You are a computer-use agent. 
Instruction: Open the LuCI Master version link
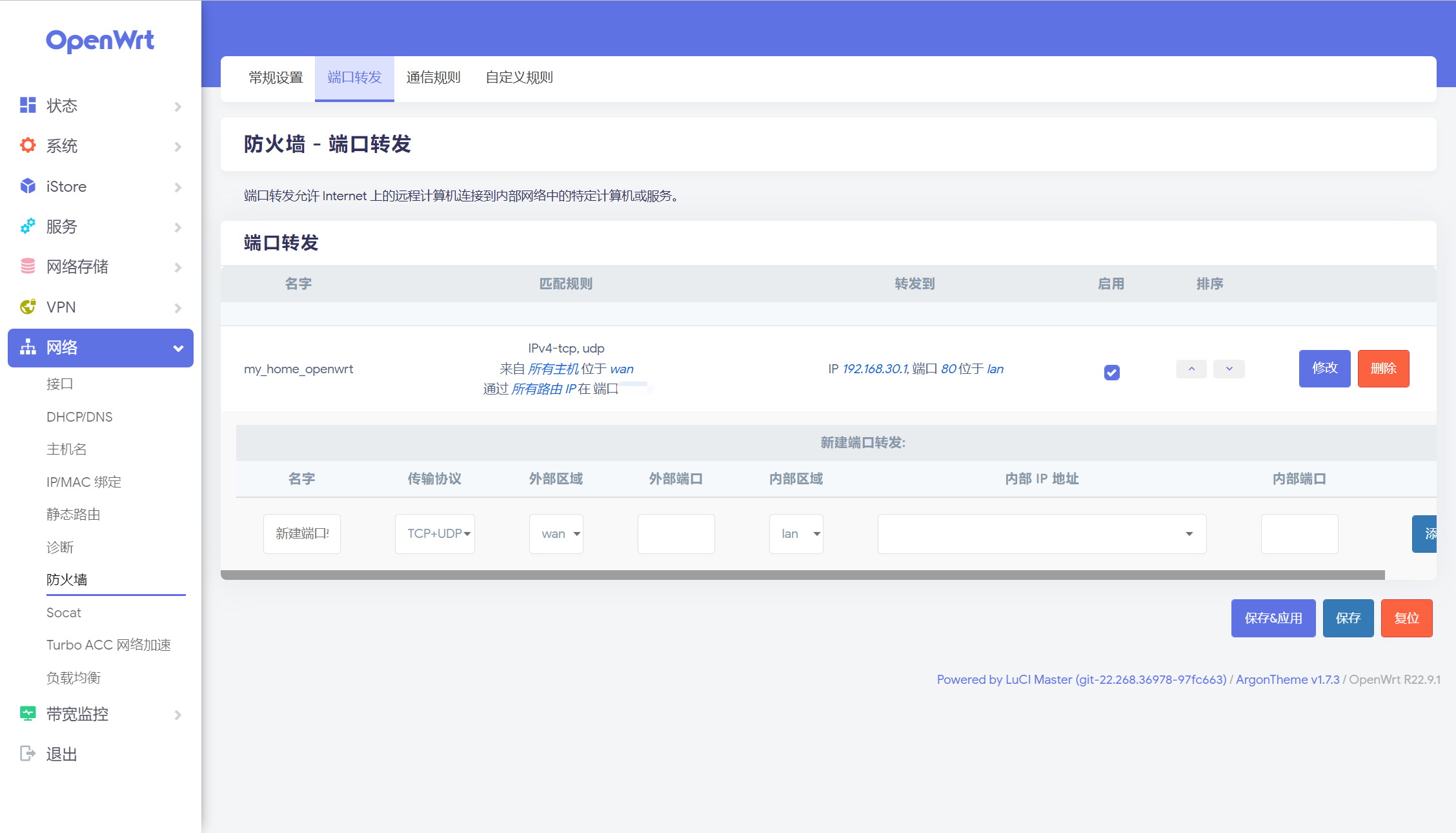pos(1082,679)
